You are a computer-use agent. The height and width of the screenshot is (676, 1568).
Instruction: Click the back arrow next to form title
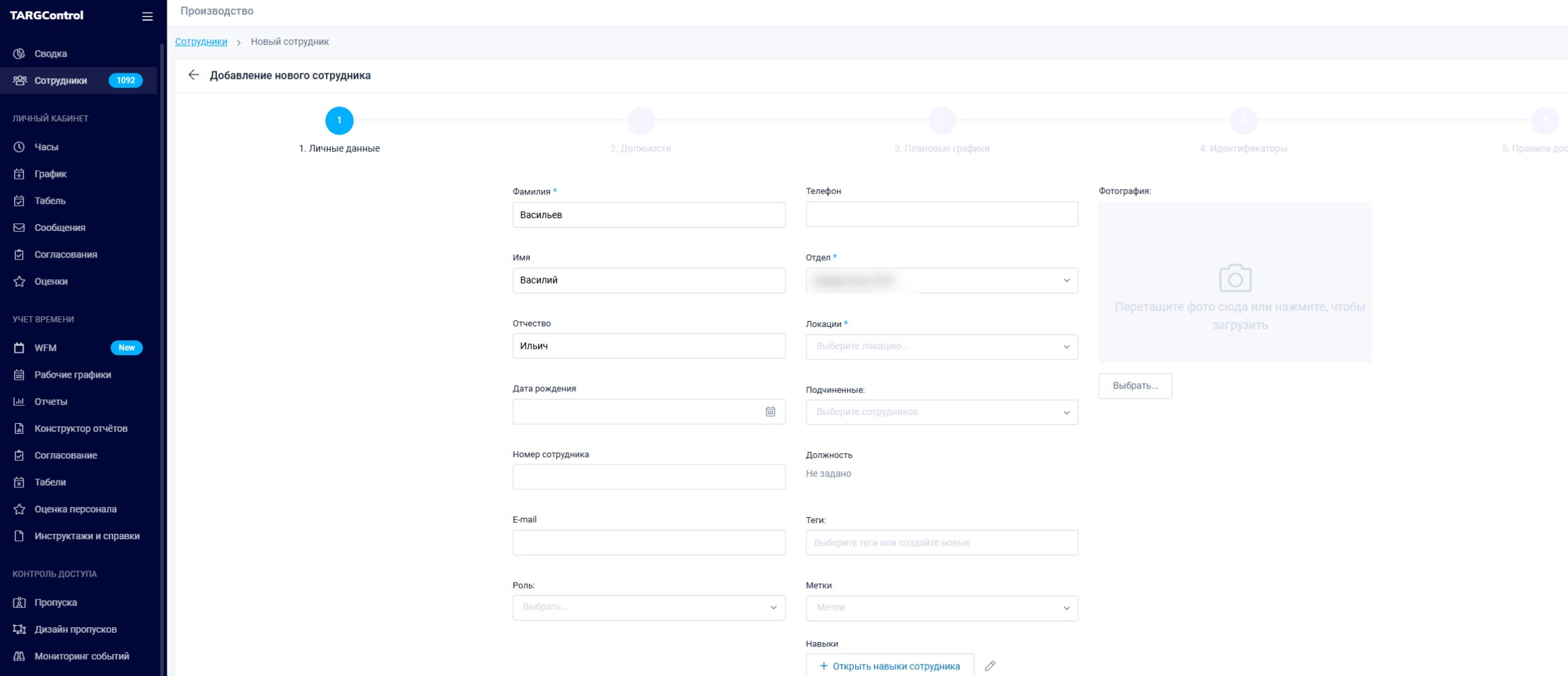click(193, 75)
